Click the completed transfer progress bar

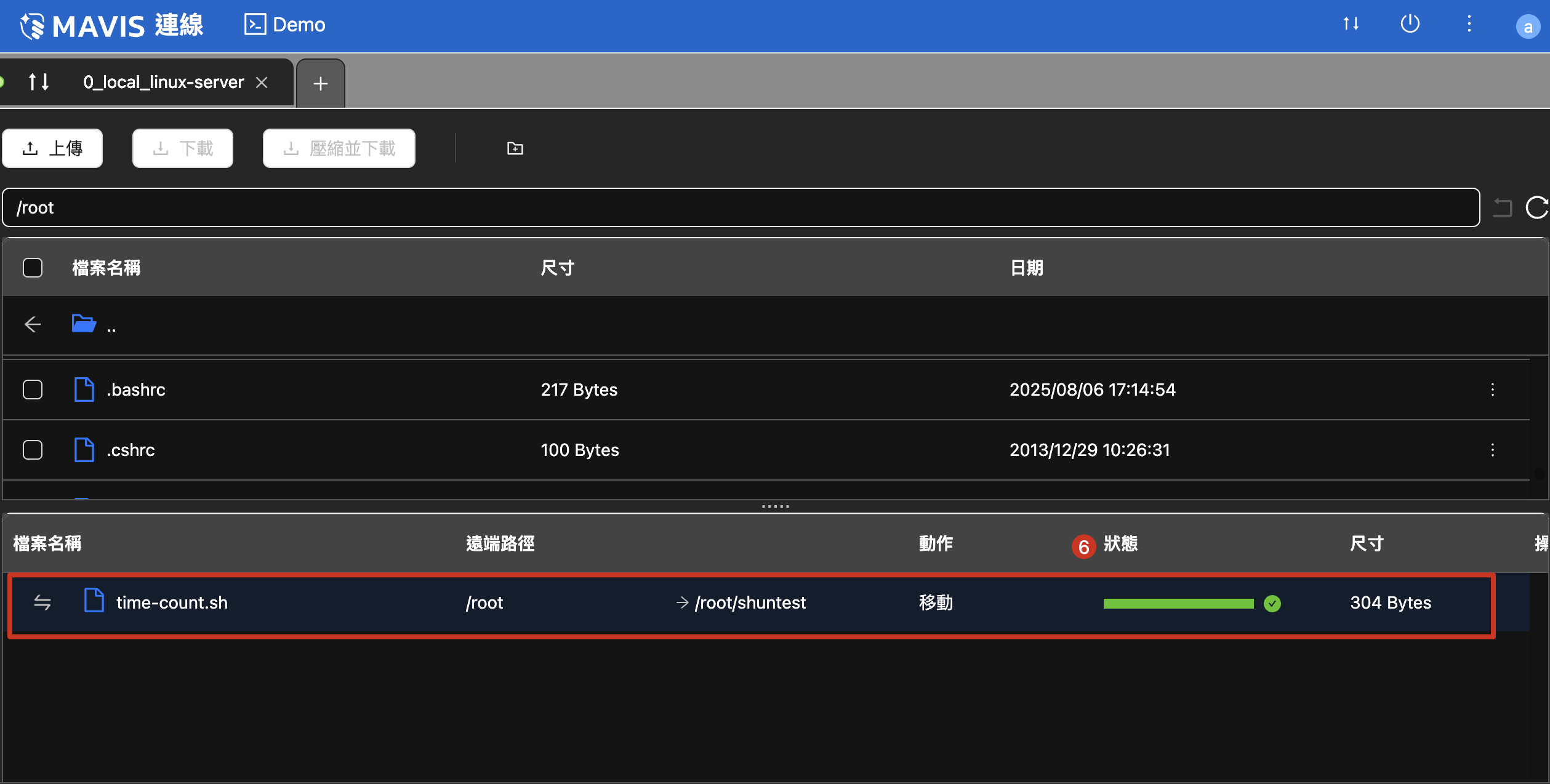pyautogui.click(x=1178, y=603)
